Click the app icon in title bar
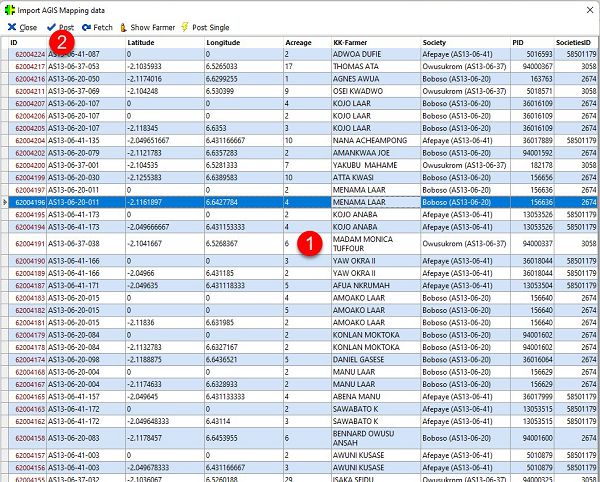 tap(10, 10)
